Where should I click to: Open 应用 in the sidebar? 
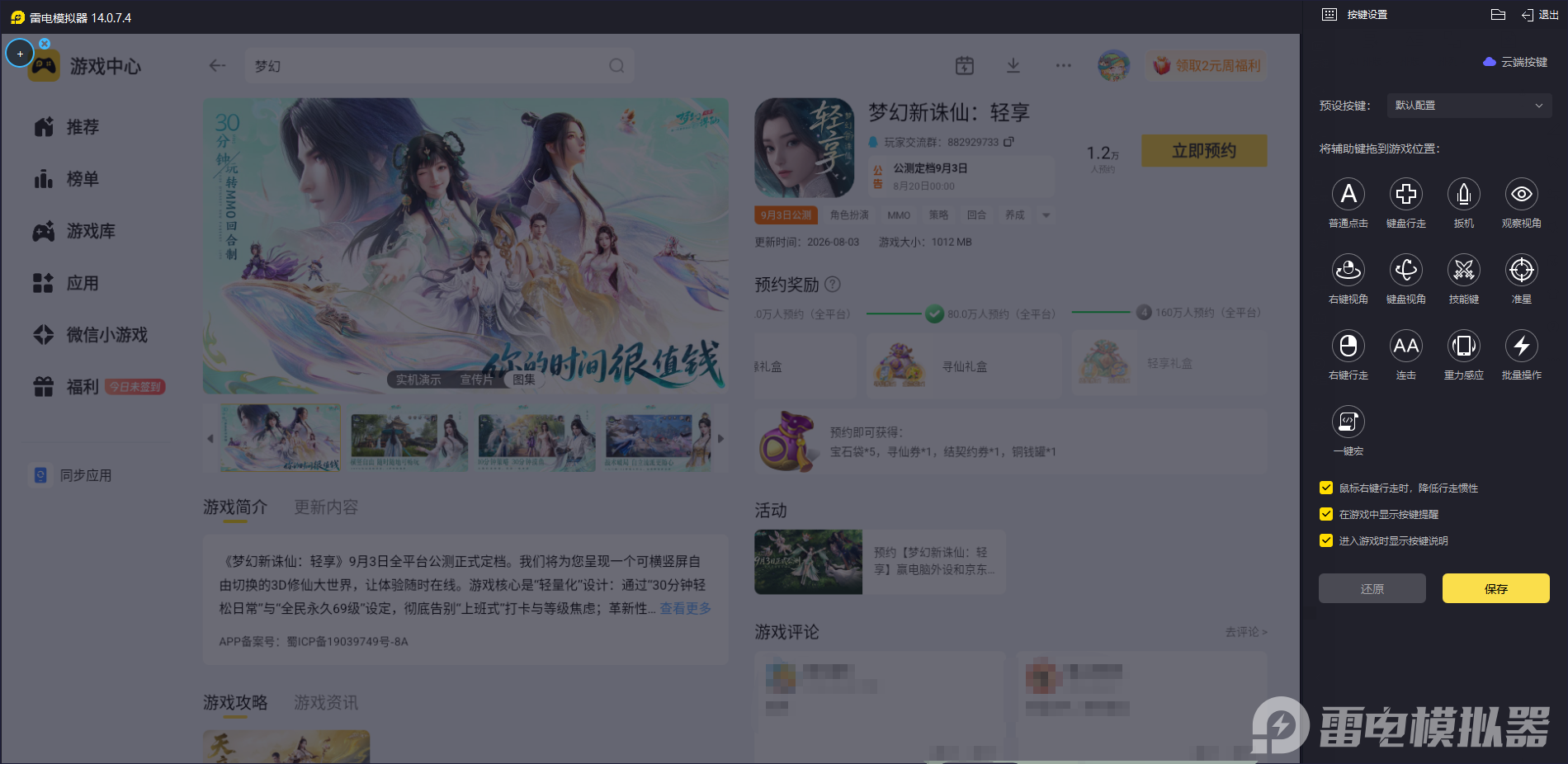pos(66,283)
